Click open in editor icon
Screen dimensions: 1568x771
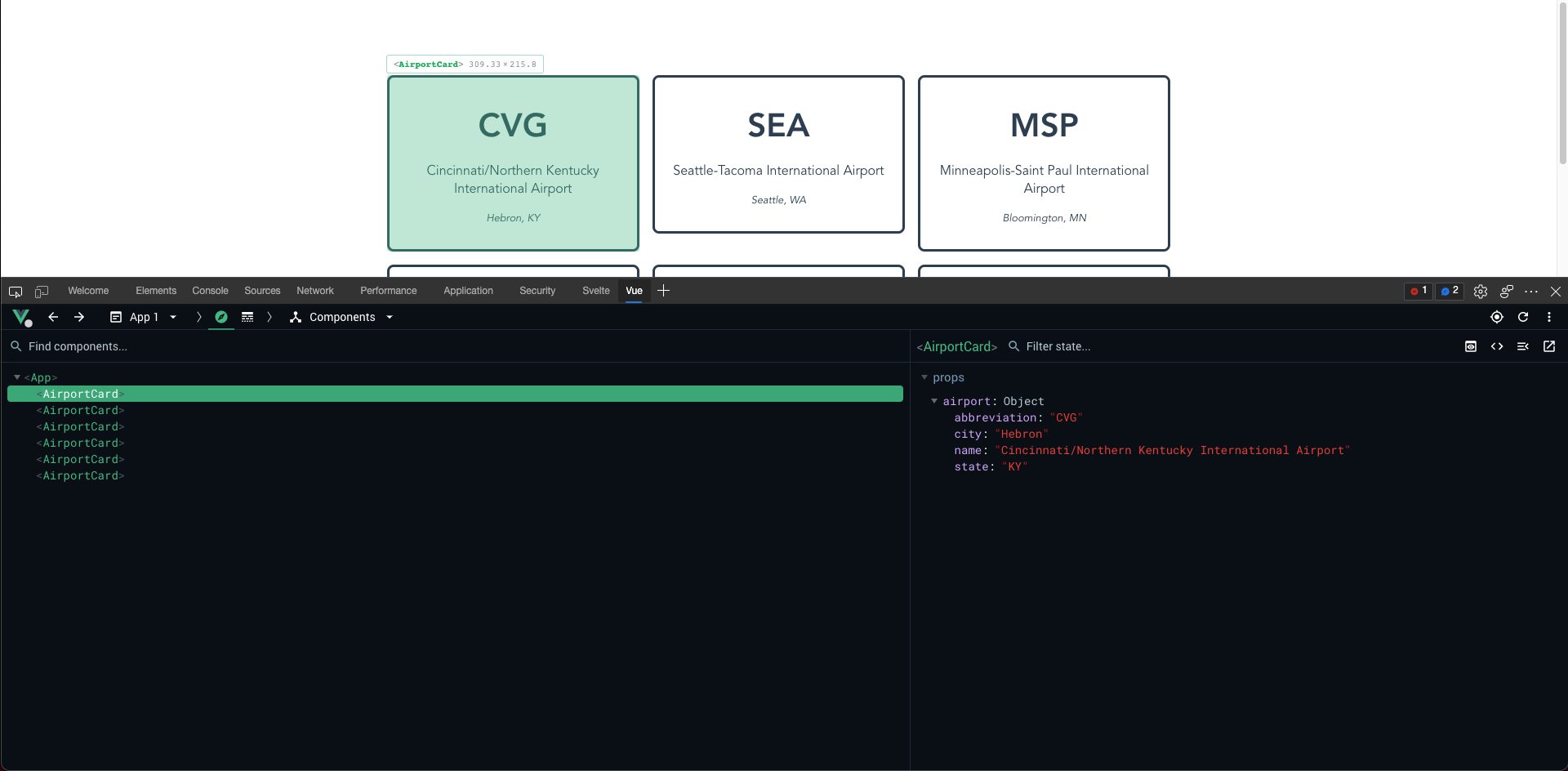click(x=1549, y=346)
